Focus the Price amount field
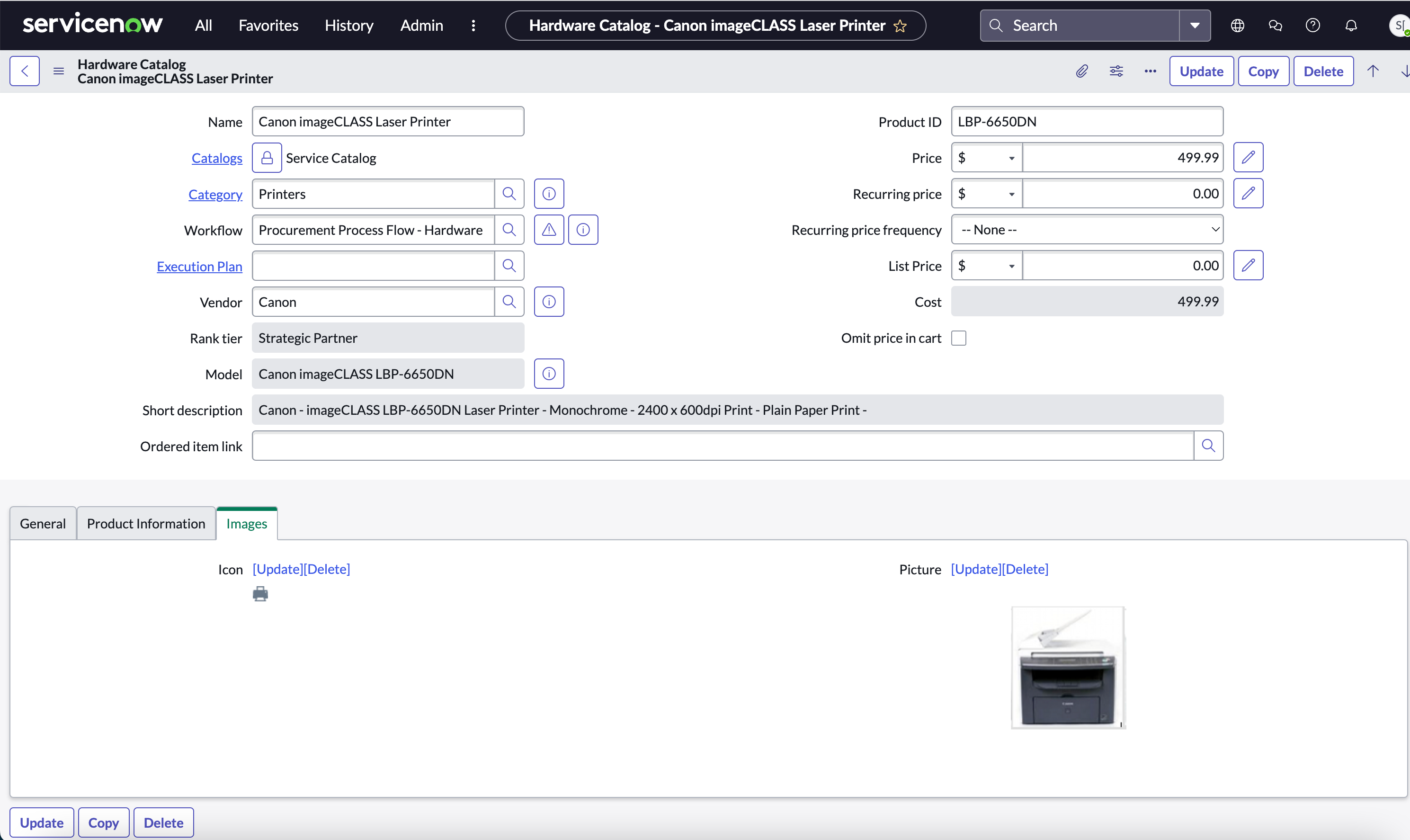 (x=1123, y=158)
